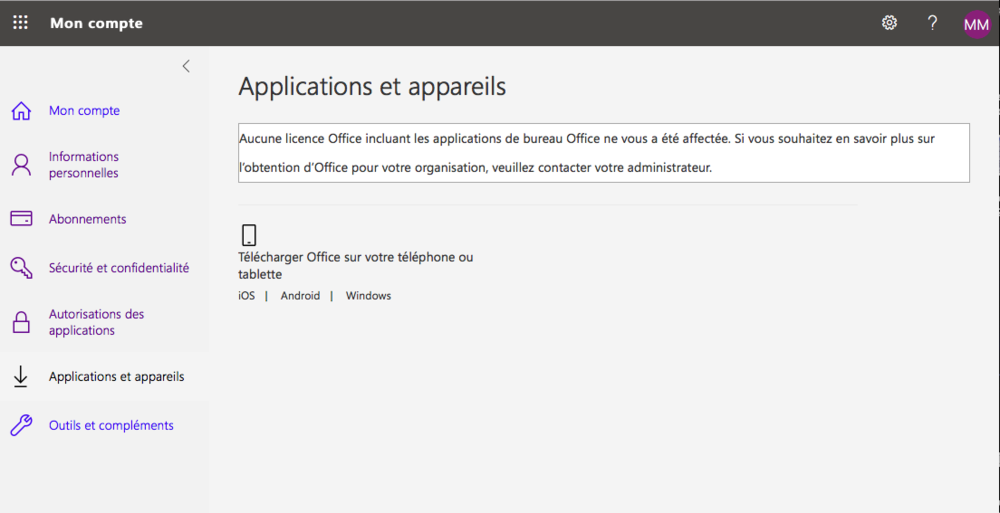
Task: Click the Android download link
Action: click(x=300, y=296)
